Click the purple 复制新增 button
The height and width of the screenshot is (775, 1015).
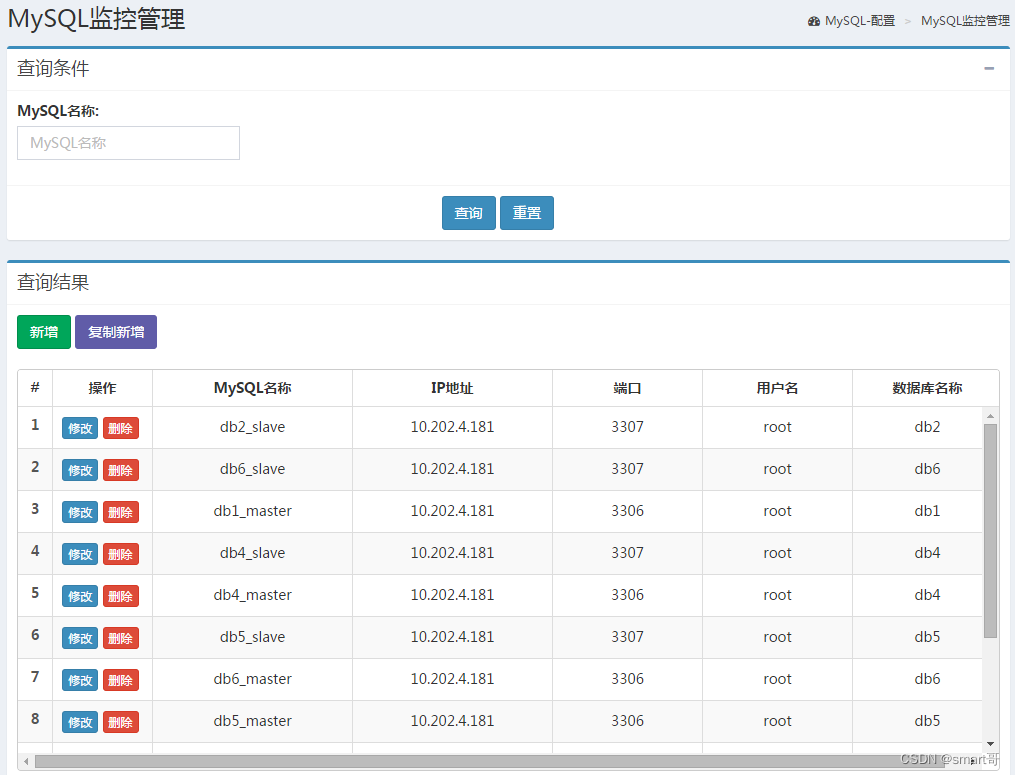pos(116,332)
